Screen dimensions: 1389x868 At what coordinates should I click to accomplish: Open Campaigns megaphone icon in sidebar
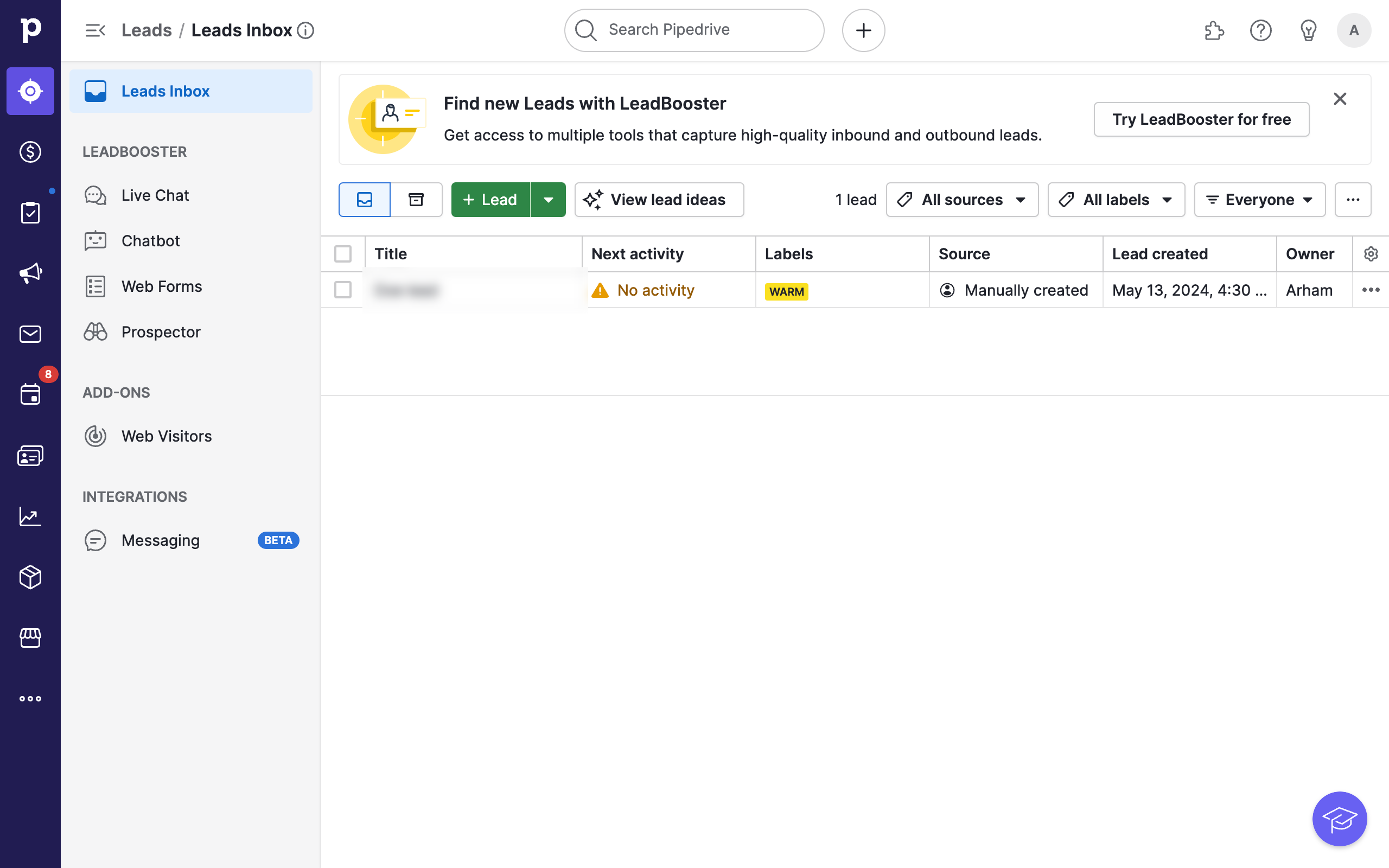pyautogui.click(x=30, y=273)
